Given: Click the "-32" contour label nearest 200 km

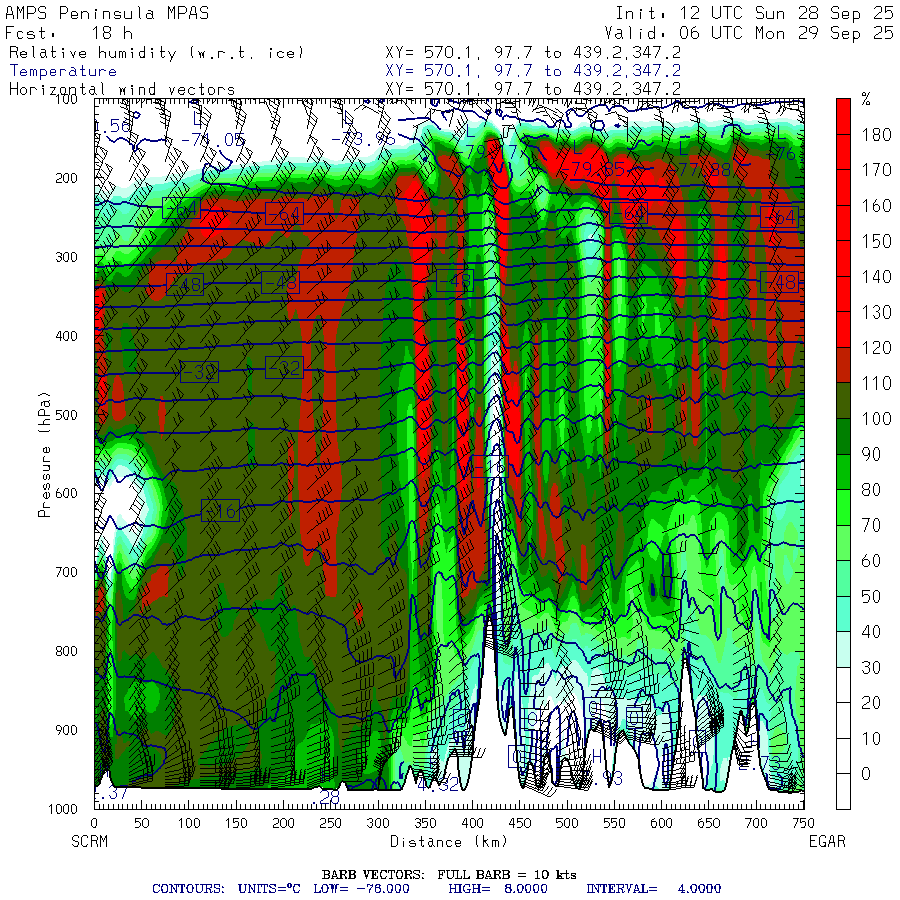Looking at the screenshot, I should tap(284, 367).
